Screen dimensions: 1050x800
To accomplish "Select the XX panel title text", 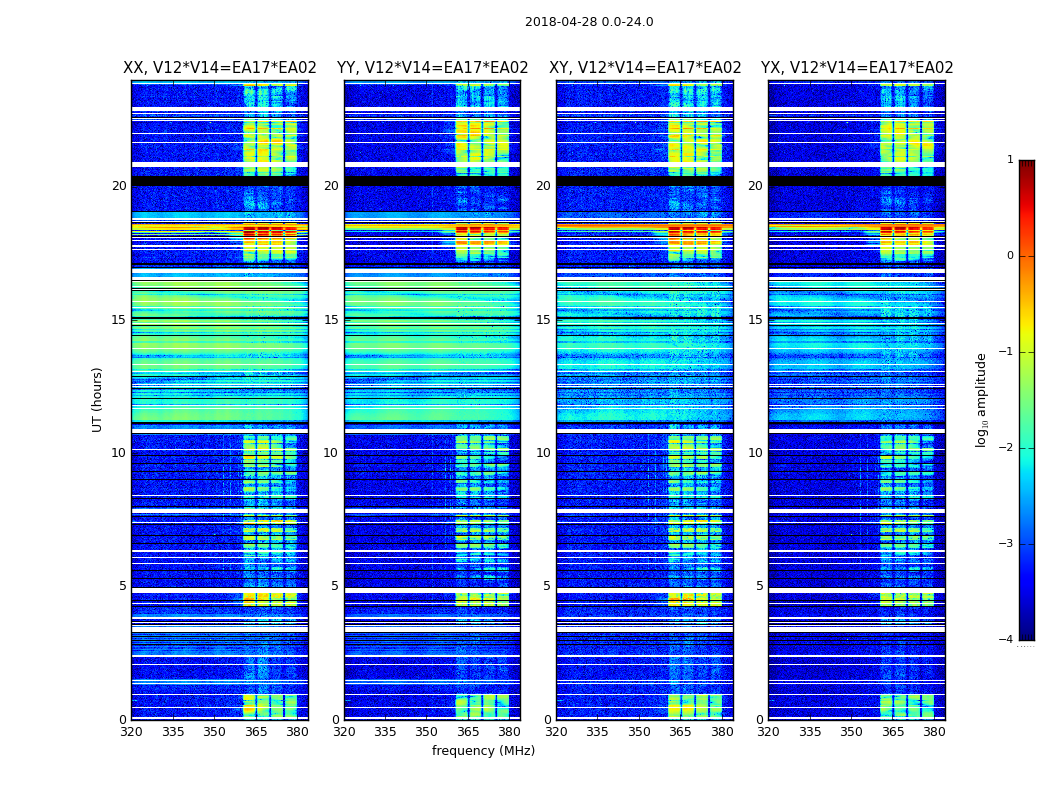I will 219,68.
